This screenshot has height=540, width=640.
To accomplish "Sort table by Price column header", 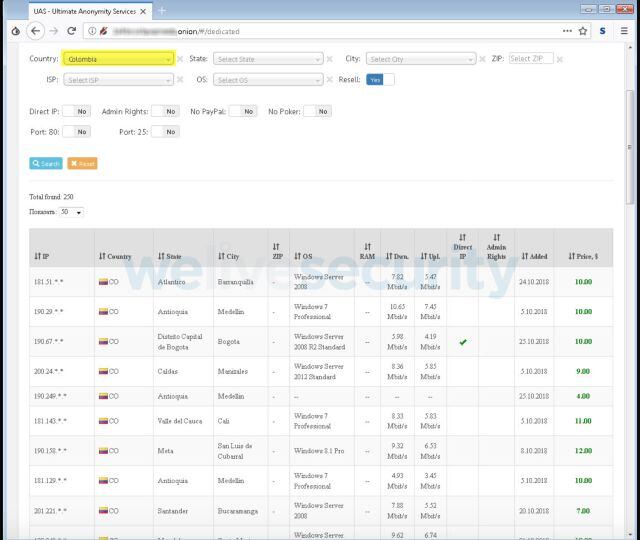I will pyautogui.click(x=582, y=256).
